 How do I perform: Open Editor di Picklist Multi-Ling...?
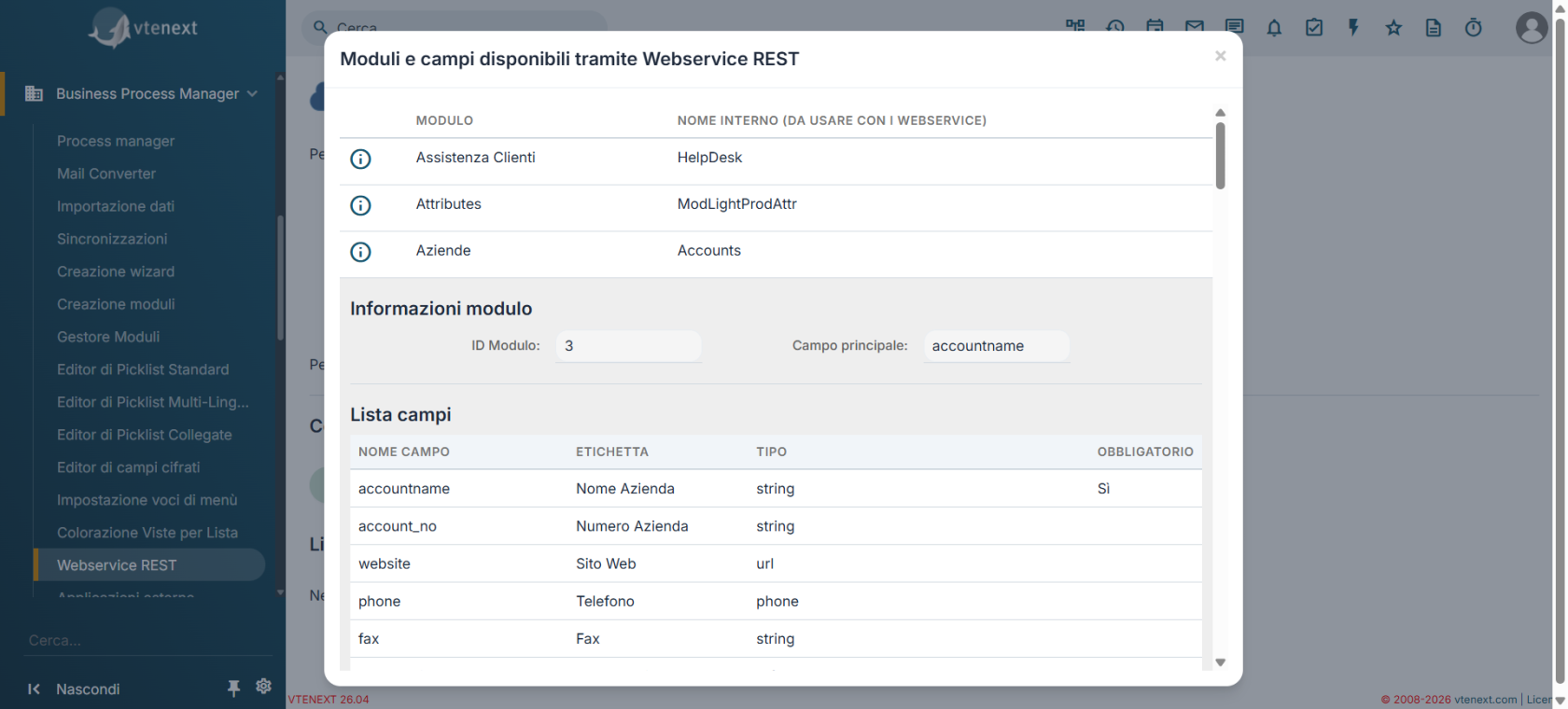[x=153, y=402]
